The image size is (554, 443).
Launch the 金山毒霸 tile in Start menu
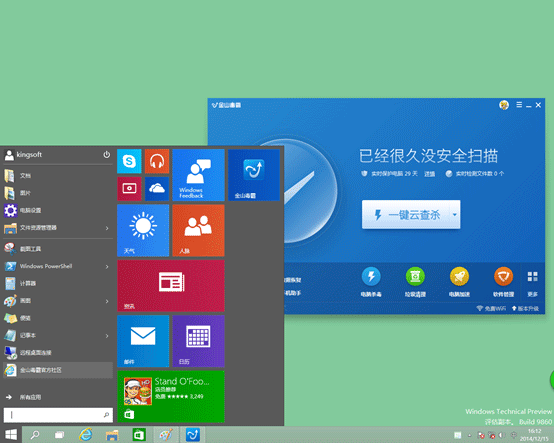tap(254, 175)
